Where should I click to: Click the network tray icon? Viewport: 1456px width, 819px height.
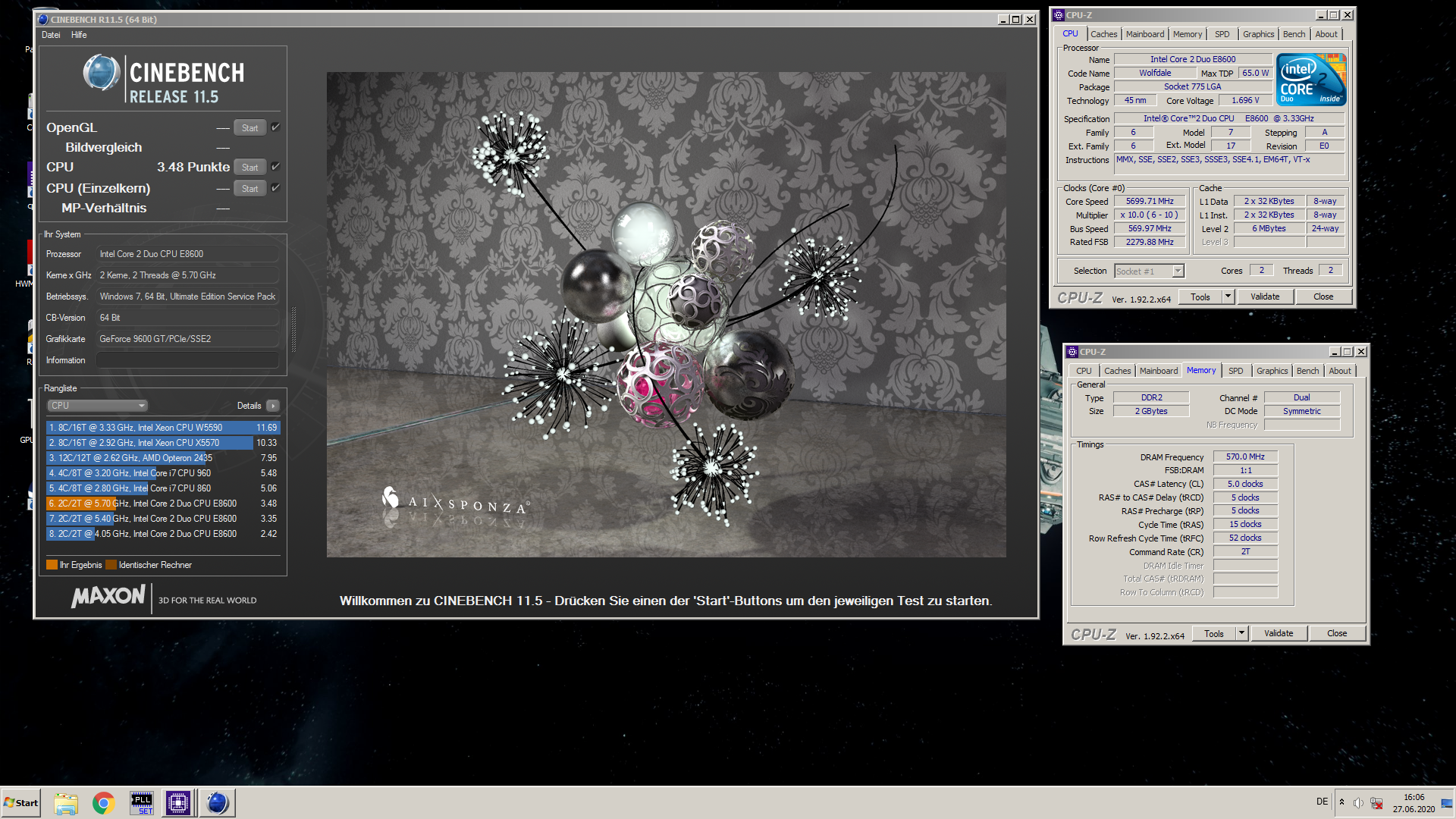tap(1376, 803)
